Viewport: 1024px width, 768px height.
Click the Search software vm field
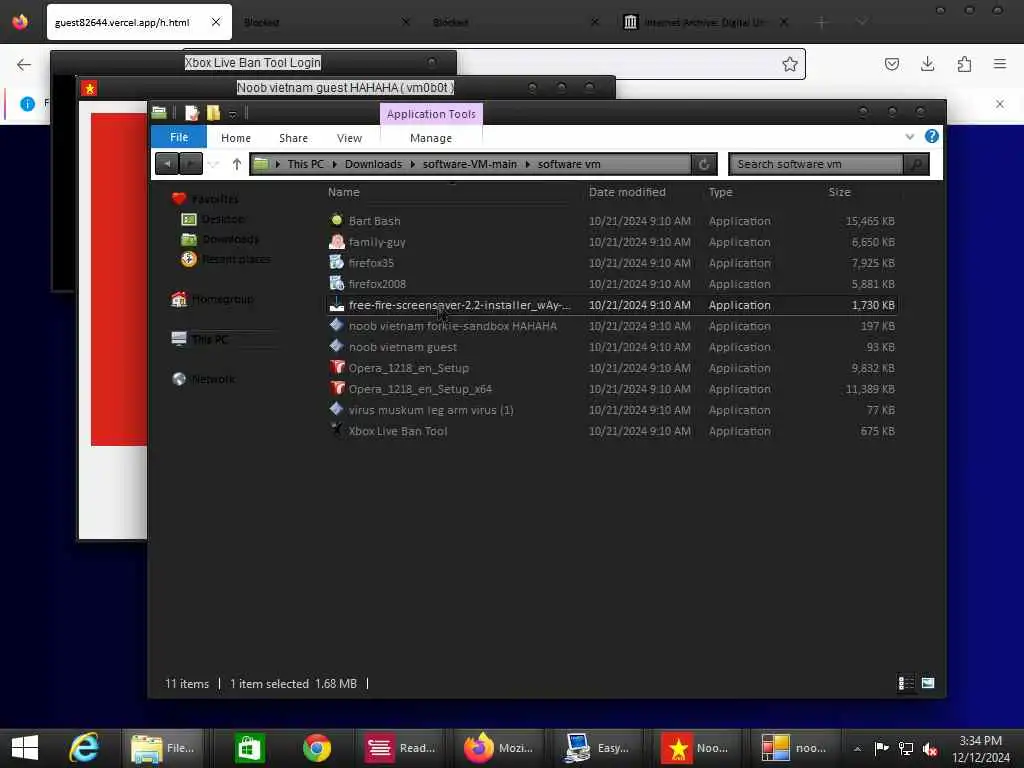pyautogui.click(x=816, y=164)
